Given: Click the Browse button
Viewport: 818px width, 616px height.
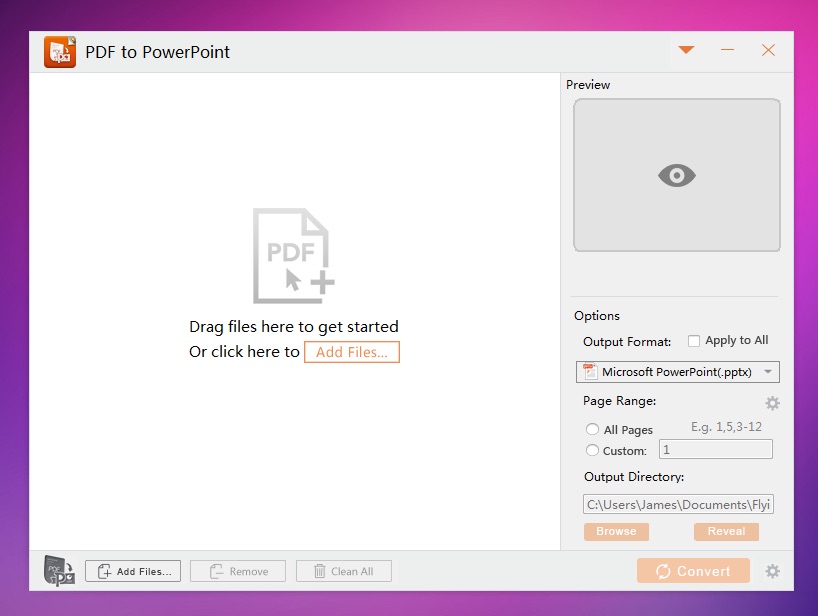Looking at the screenshot, I should pos(616,532).
